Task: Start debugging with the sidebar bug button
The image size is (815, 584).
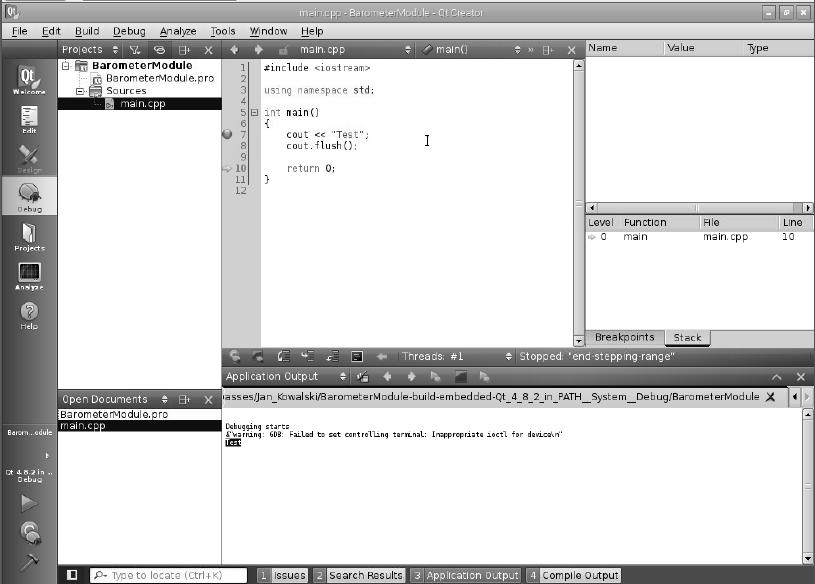Action: click(30, 533)
